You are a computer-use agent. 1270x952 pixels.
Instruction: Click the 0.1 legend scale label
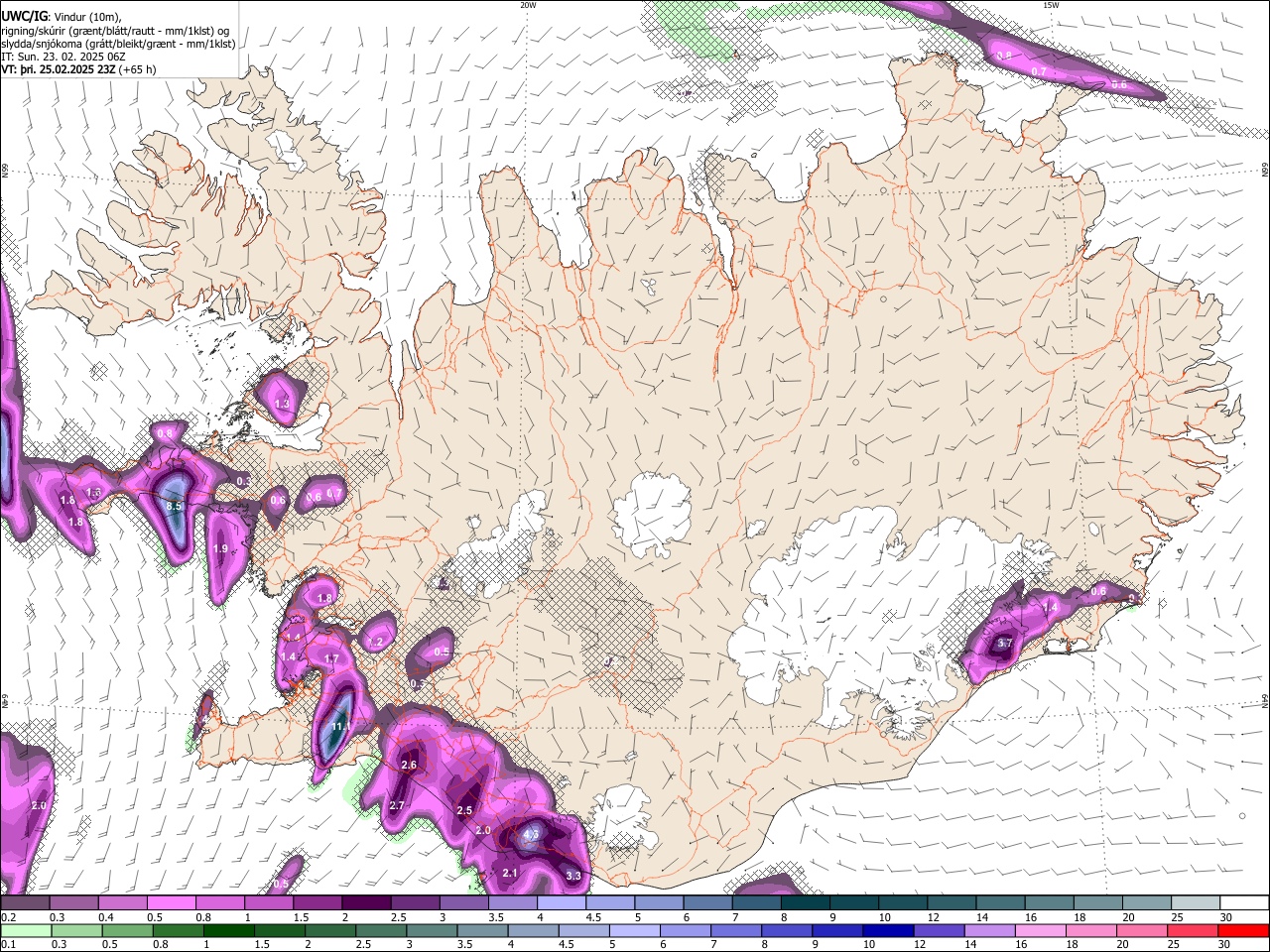pyautogui.click(x=9, y=944)
